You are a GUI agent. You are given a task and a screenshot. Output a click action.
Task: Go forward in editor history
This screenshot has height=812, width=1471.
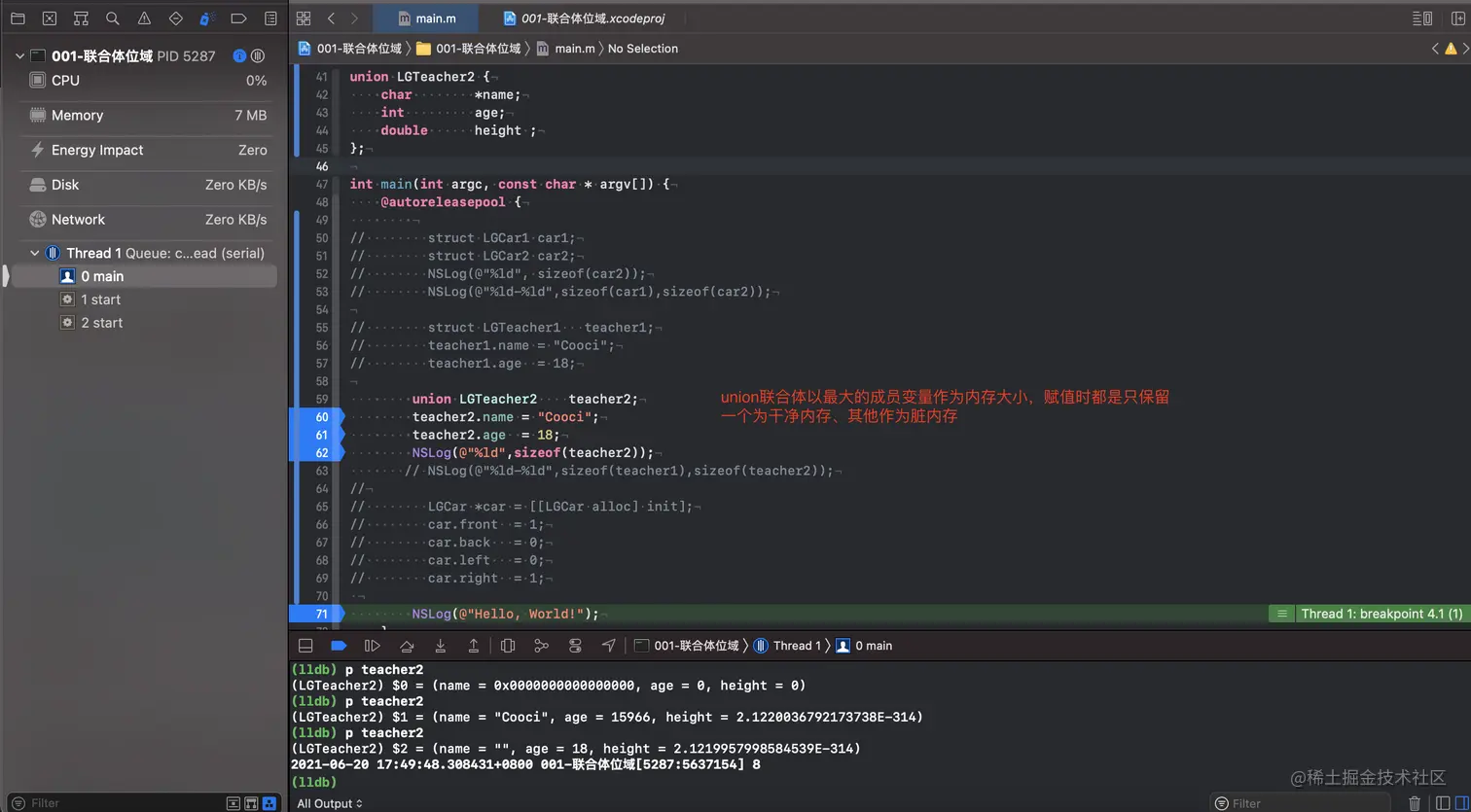coord(354,18)
